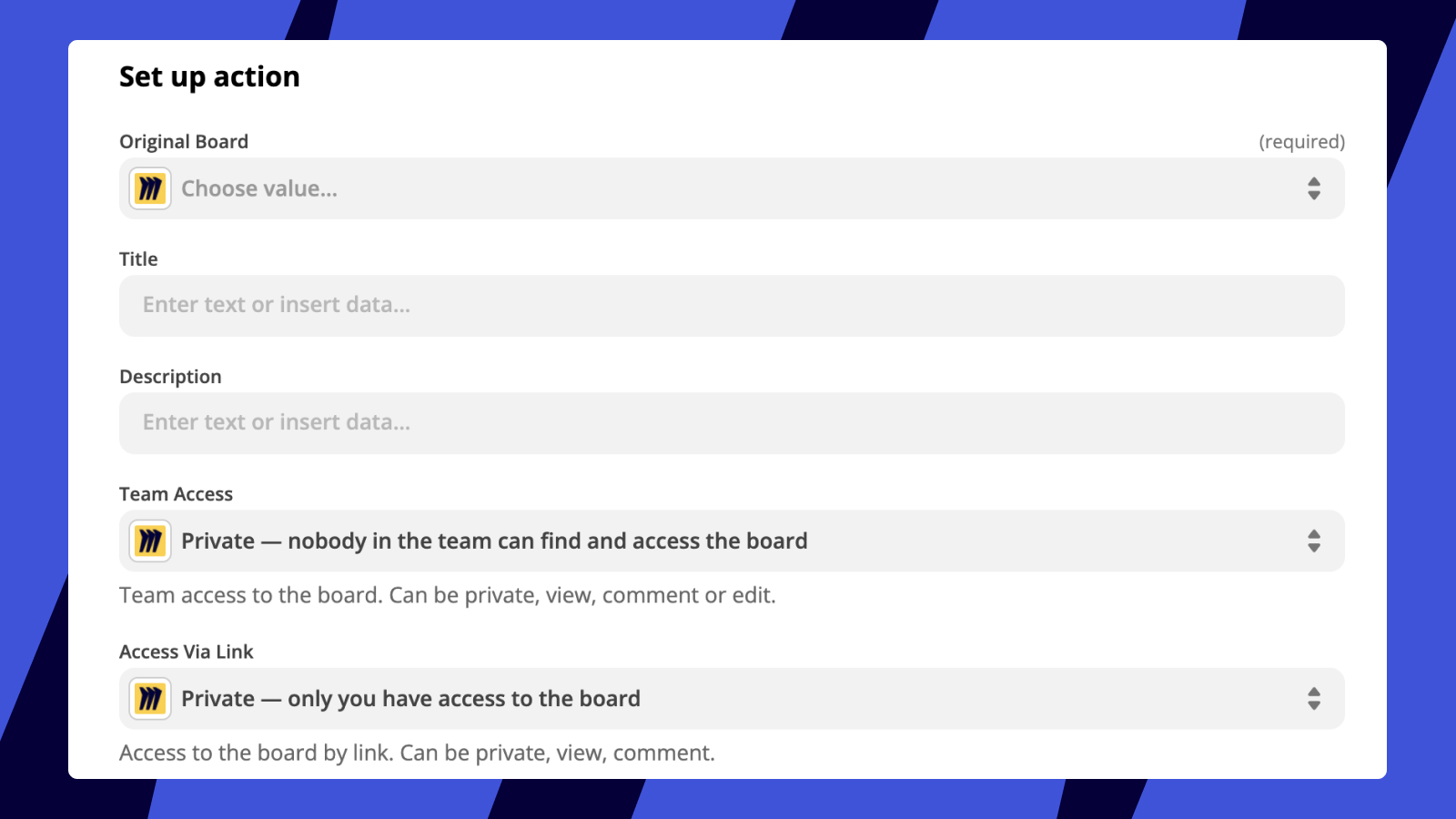The height and width of the screenshot is (819, 1456).
Task: Click the Miro icon in Access Via Link field
Action: (150, 699)
